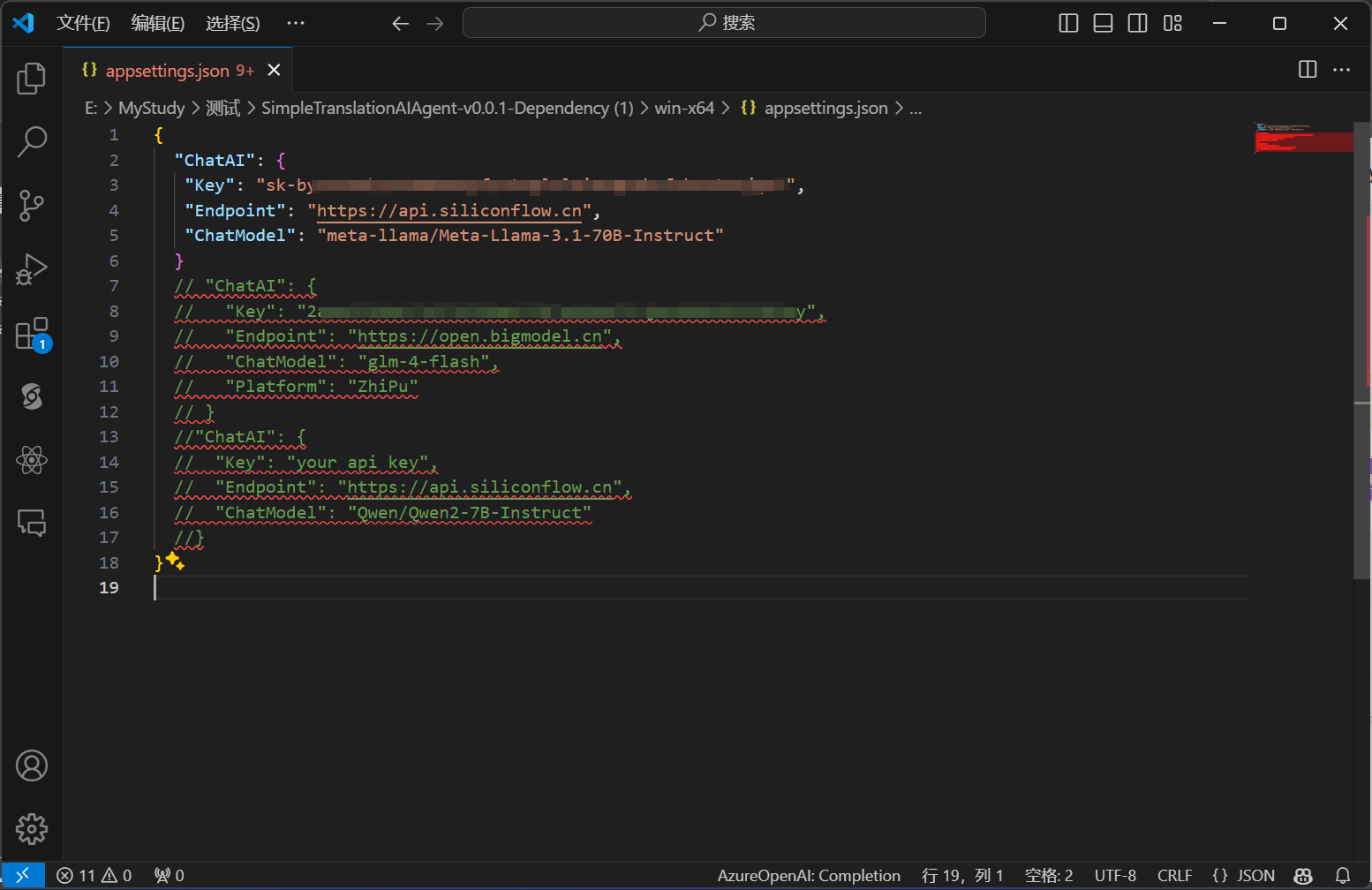The height and width of the screenshot is (890, 1372).
Task: Expand the win-x64 breadcrumb
Action: tap(684, 108)
